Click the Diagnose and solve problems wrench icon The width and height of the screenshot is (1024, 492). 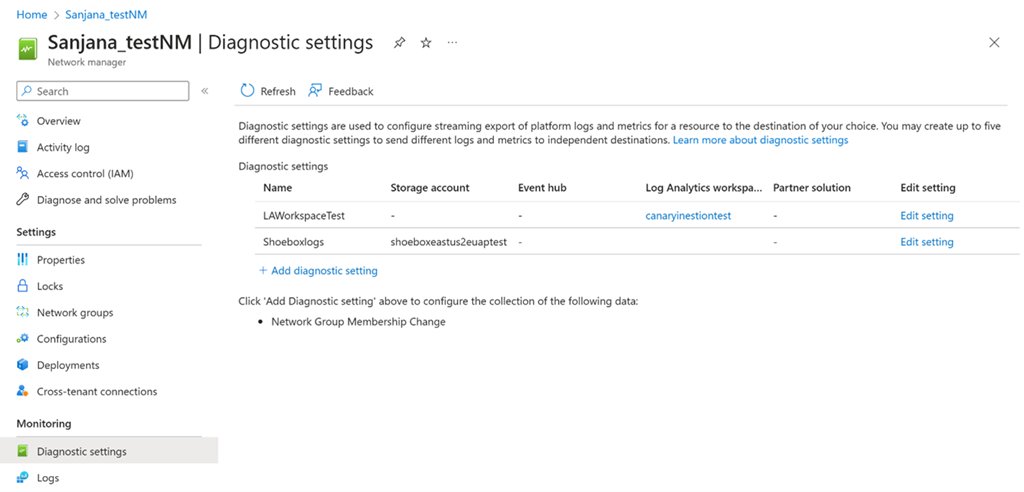[23, 200]
